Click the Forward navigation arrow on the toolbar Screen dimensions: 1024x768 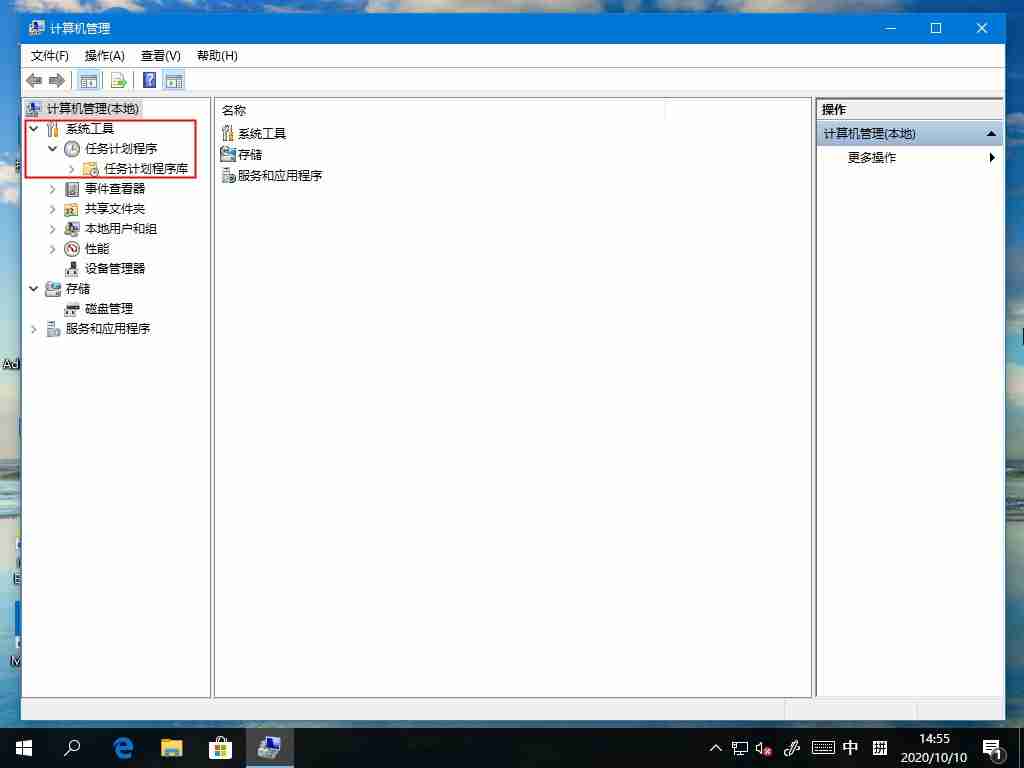click(54, 80)
